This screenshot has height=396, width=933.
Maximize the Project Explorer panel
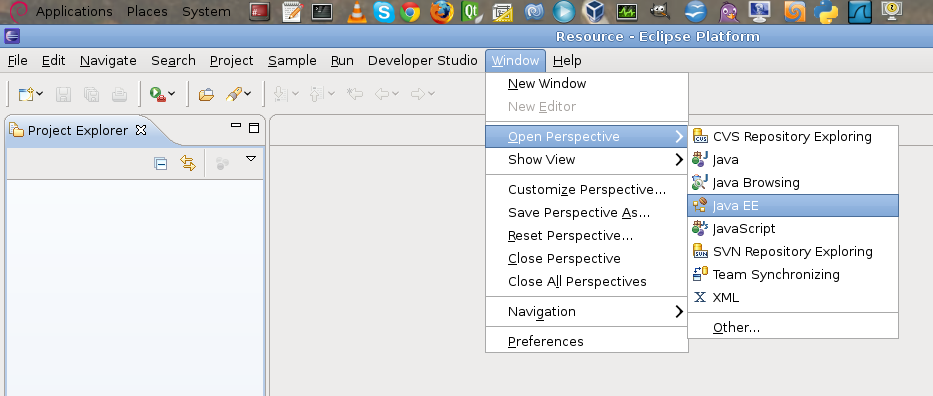pyautogui.click(x=254, y=128)
